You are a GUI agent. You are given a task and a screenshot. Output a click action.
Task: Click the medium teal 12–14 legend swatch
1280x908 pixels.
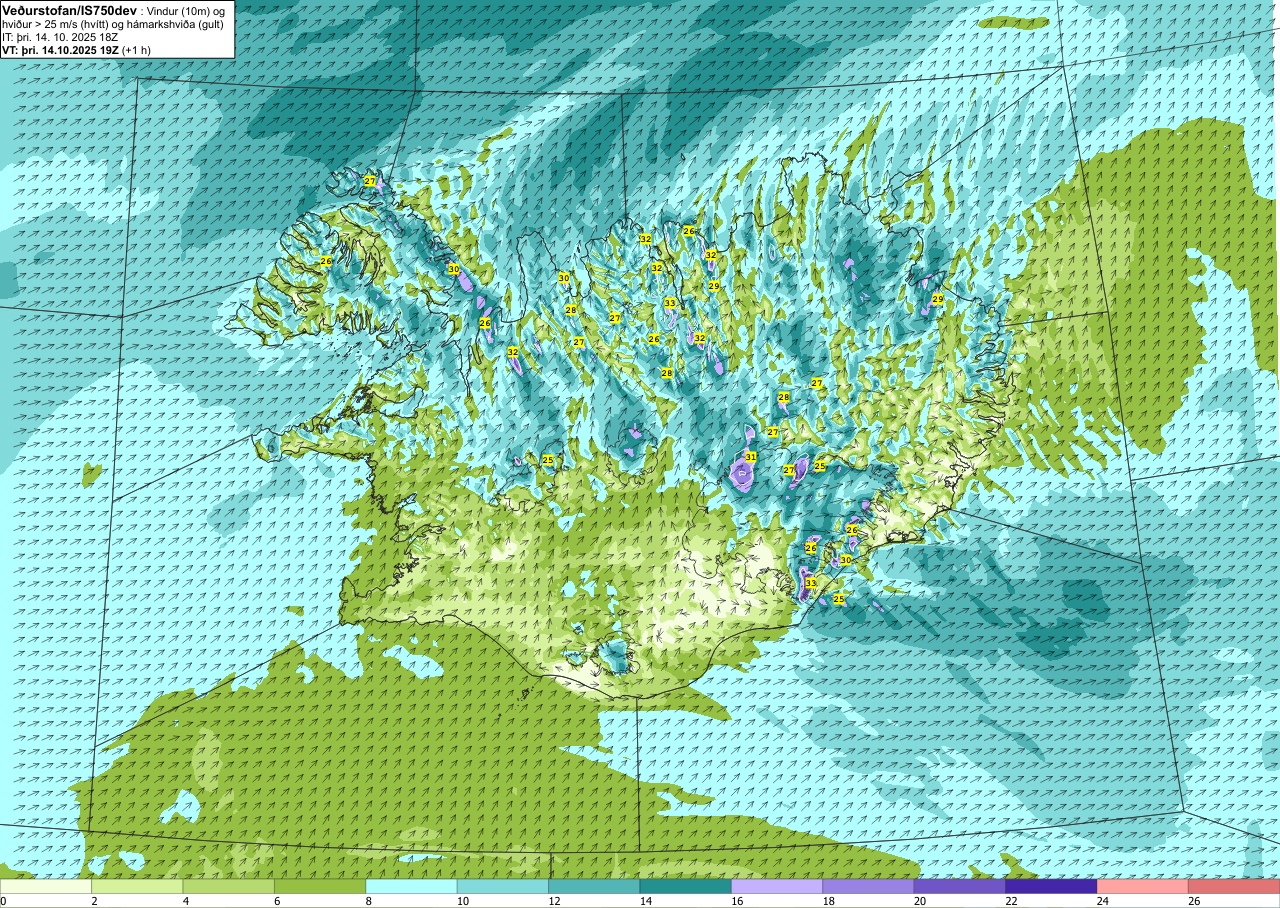pyautogui.click(x=594, y=886)
